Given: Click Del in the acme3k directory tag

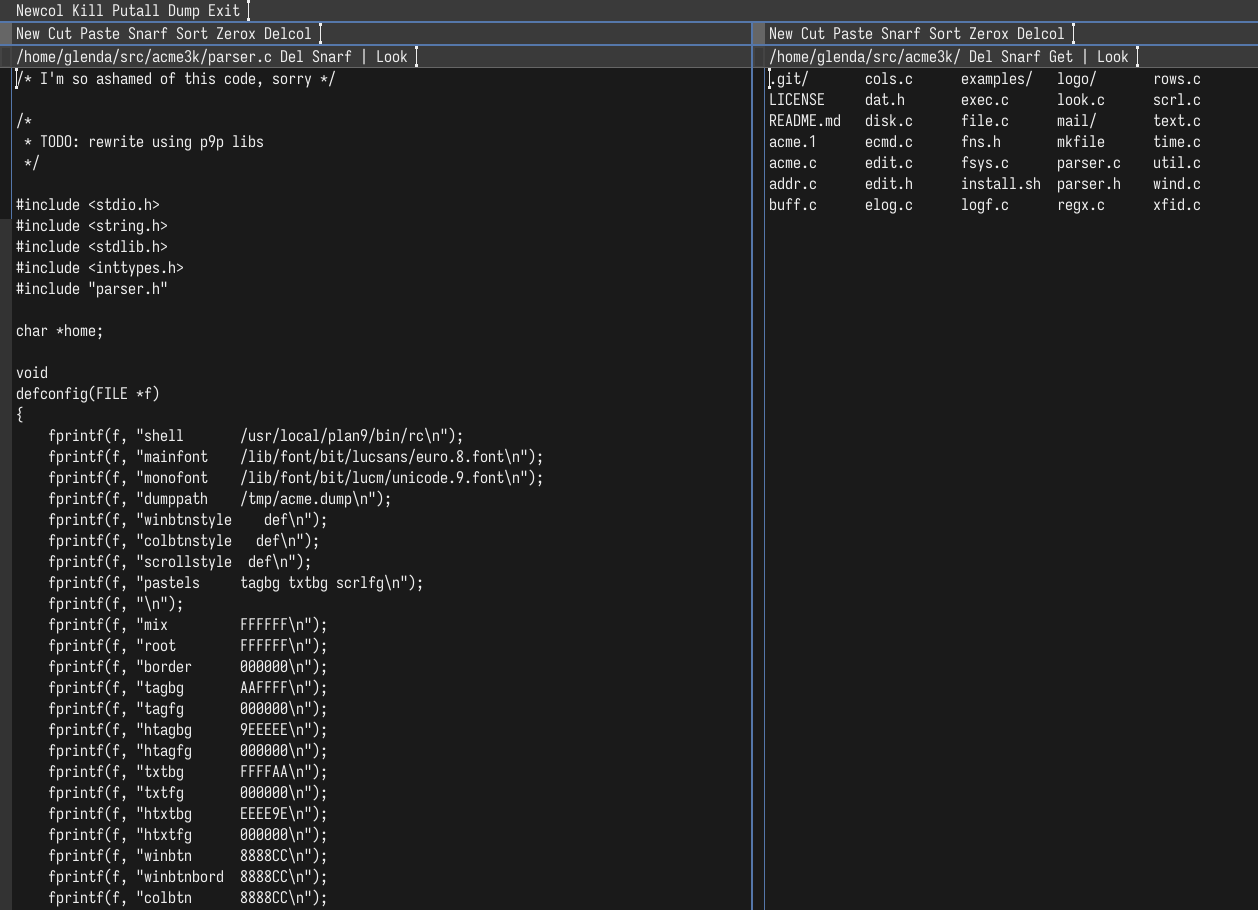Looking at the screenshot, I should [x=981, y=57].
